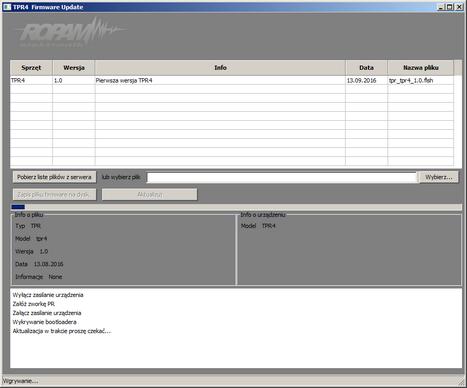Click the 'Nazwa pliku' column header

click(421, 68)
